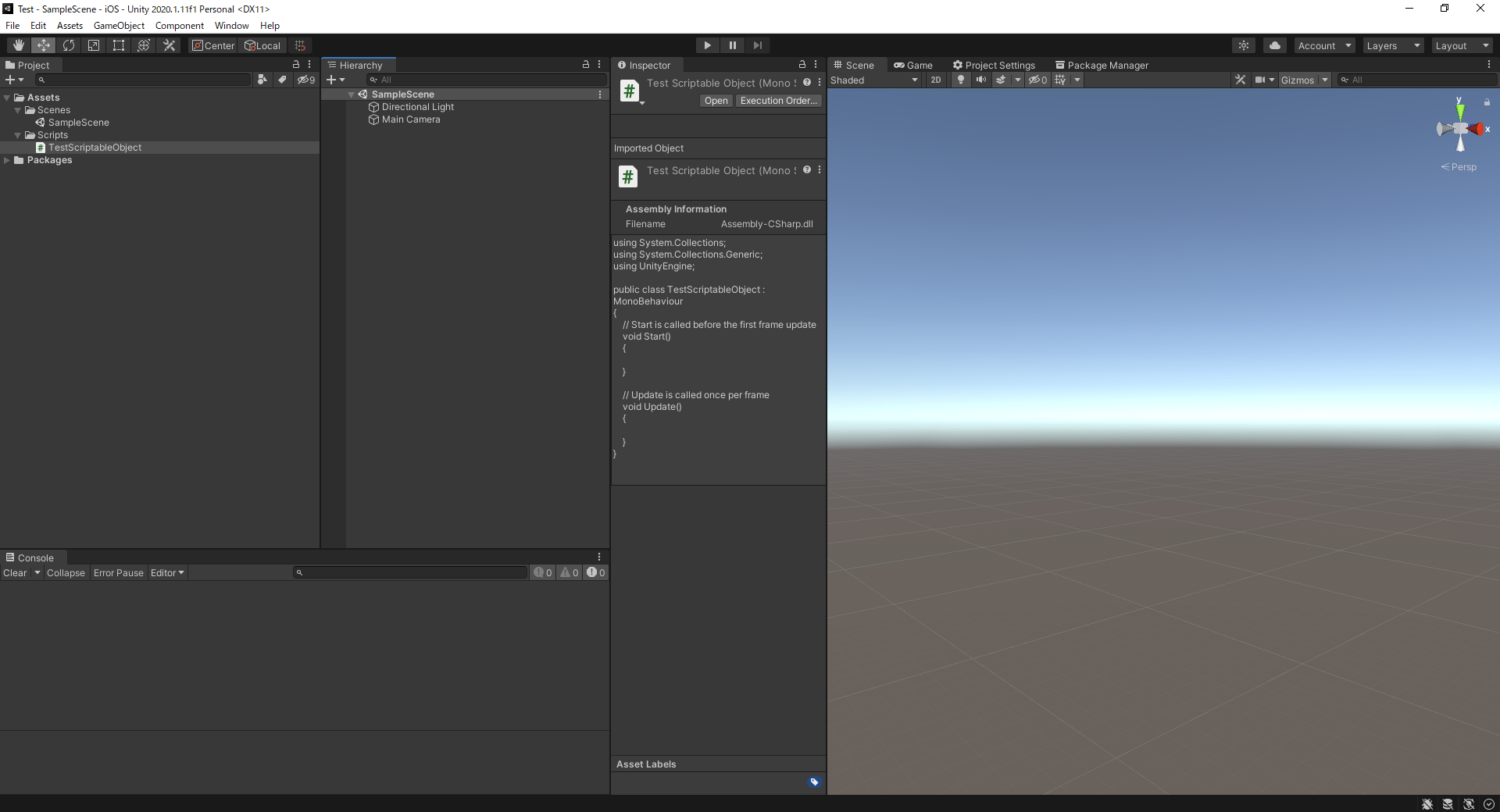The height and width of the screenshot is (812, 1500).
Task: Toggle 2D mode in the Scene view
Action: 935,80
